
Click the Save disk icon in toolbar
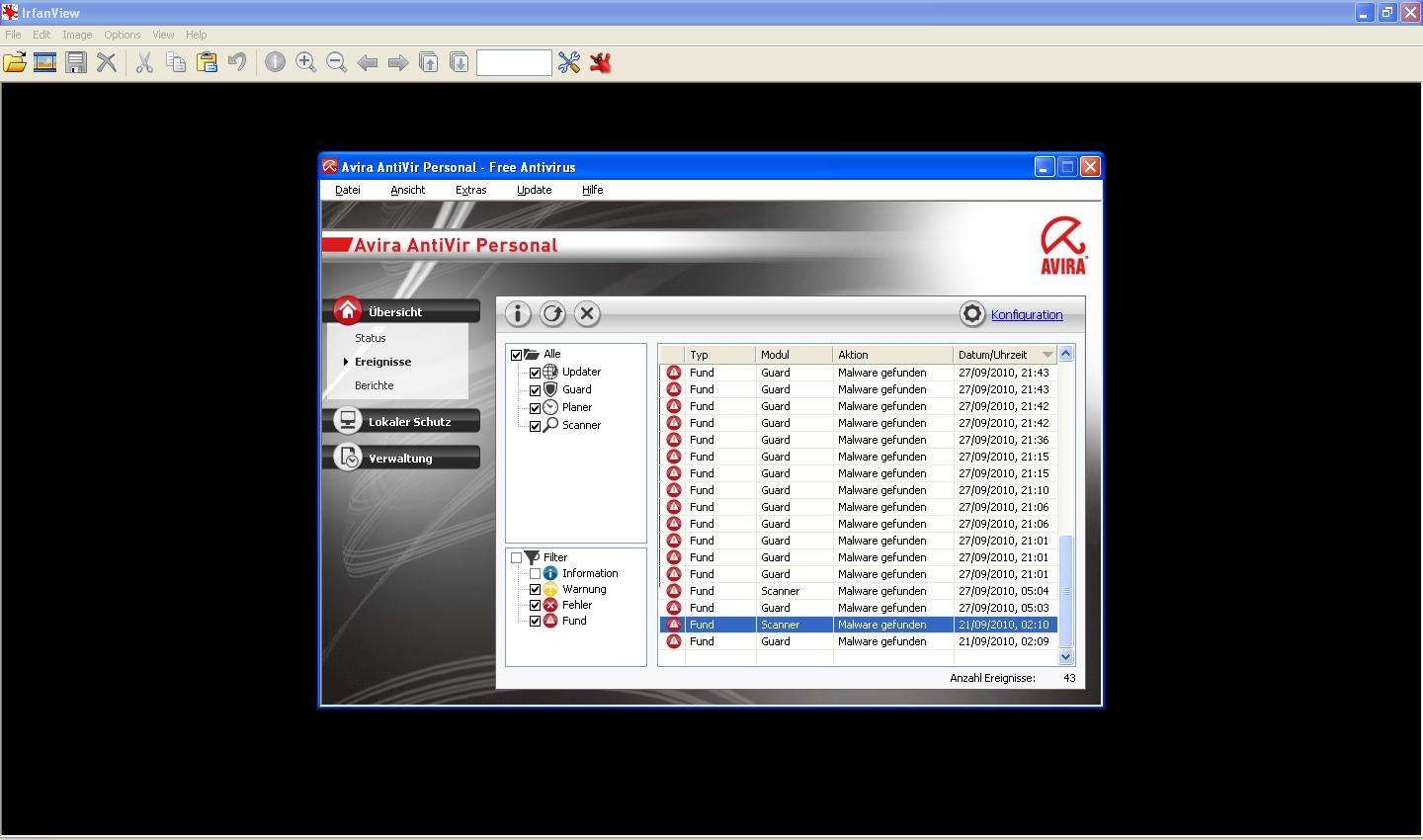76,63
